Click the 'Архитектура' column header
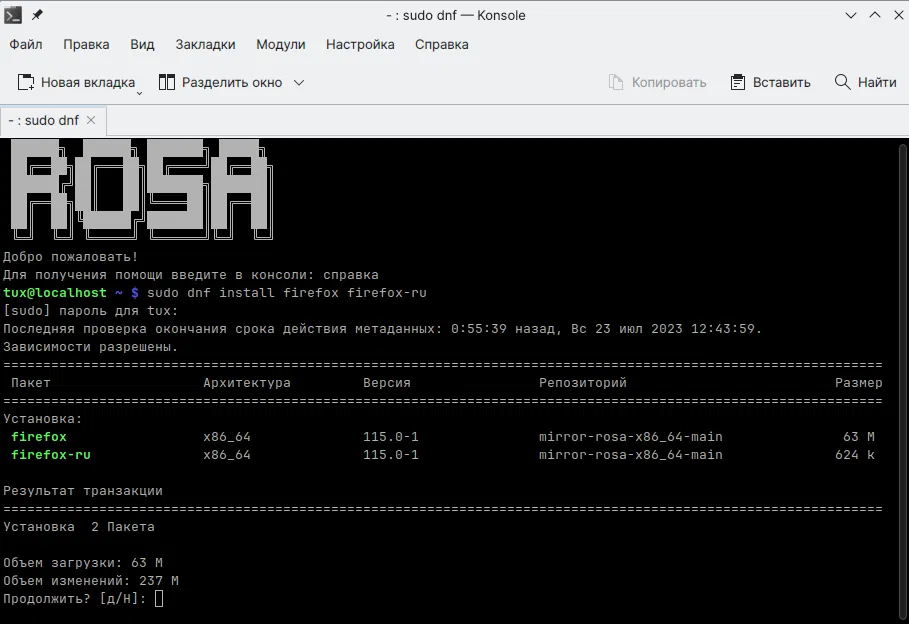The height and width of the screenshot is (624, 909). (247, 383)
